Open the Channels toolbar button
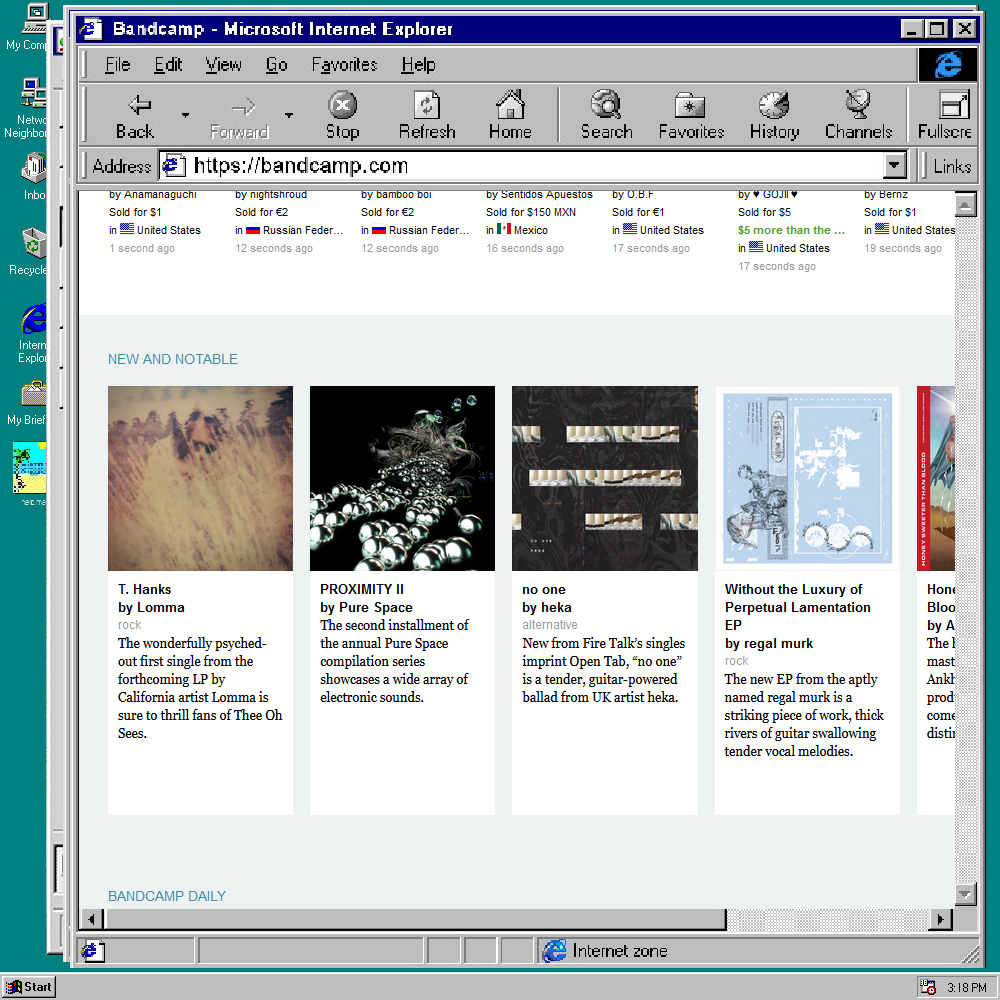 click(858, 116)
